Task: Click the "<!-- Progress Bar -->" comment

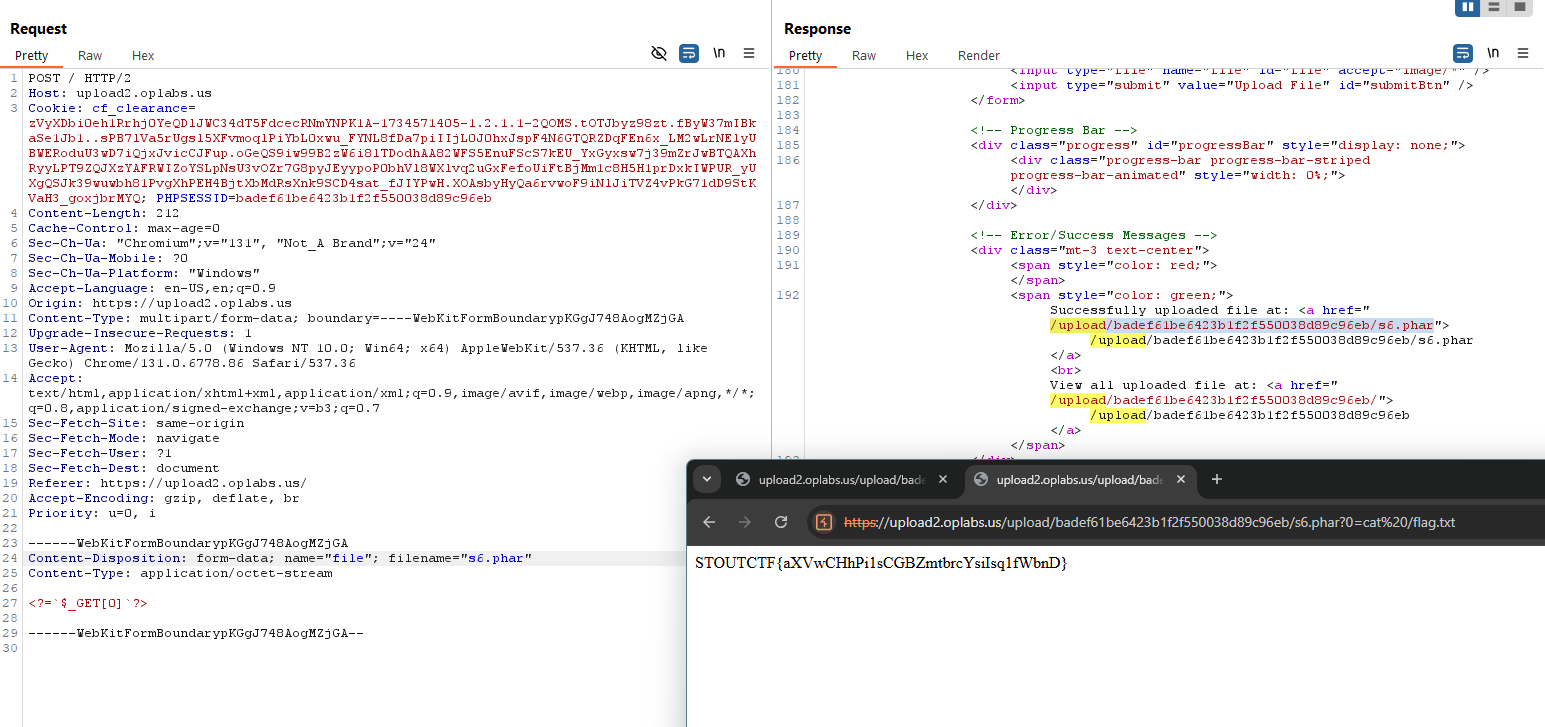Action: [x=1054, y=130]
